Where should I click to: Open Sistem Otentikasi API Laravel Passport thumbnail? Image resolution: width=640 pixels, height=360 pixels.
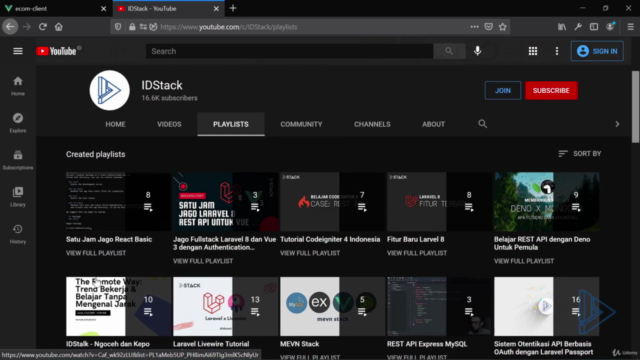[x=547, y=307]
